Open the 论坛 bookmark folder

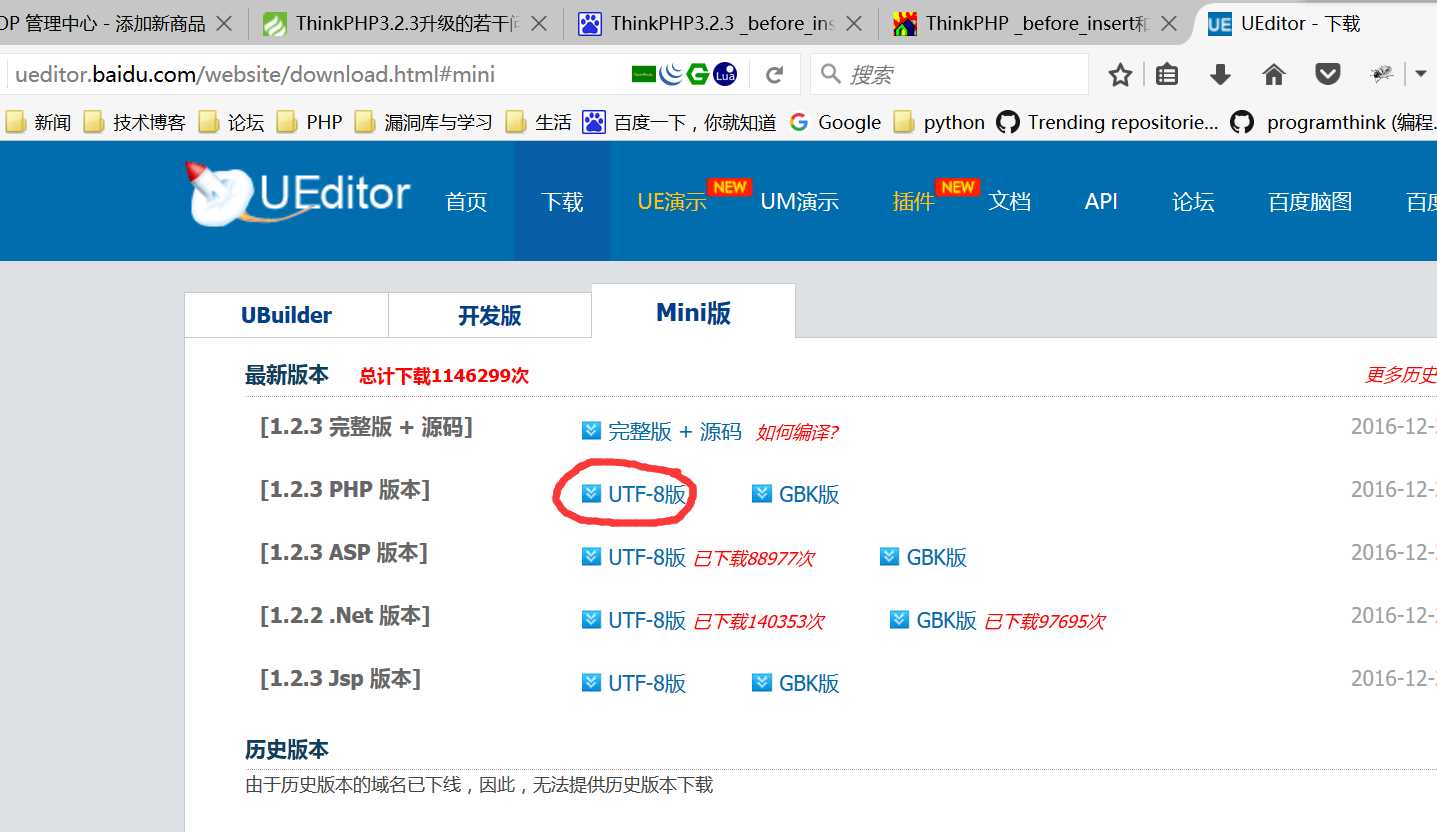coord(231,122)
